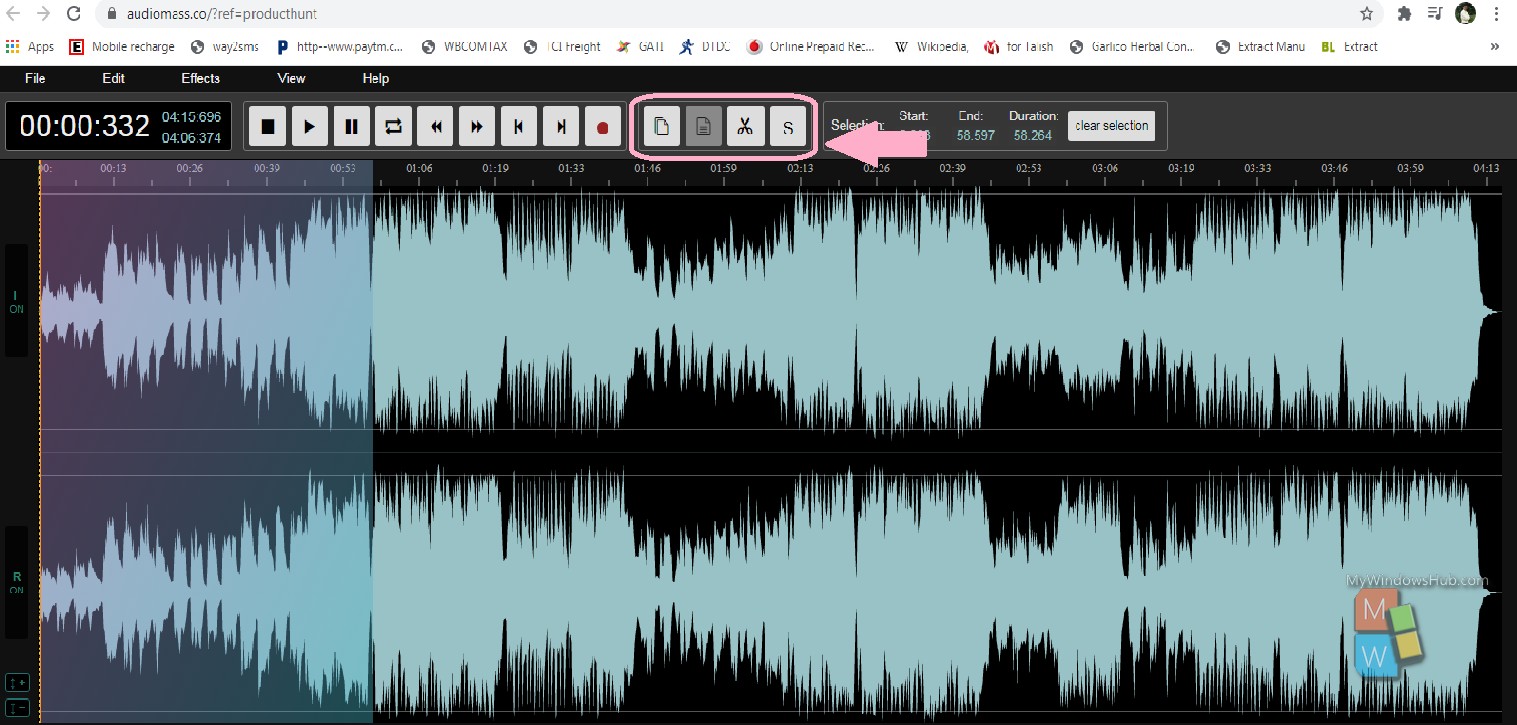Silence the selection with the S button
This screenshot has width=1517, height=725.
coord(788,127)
